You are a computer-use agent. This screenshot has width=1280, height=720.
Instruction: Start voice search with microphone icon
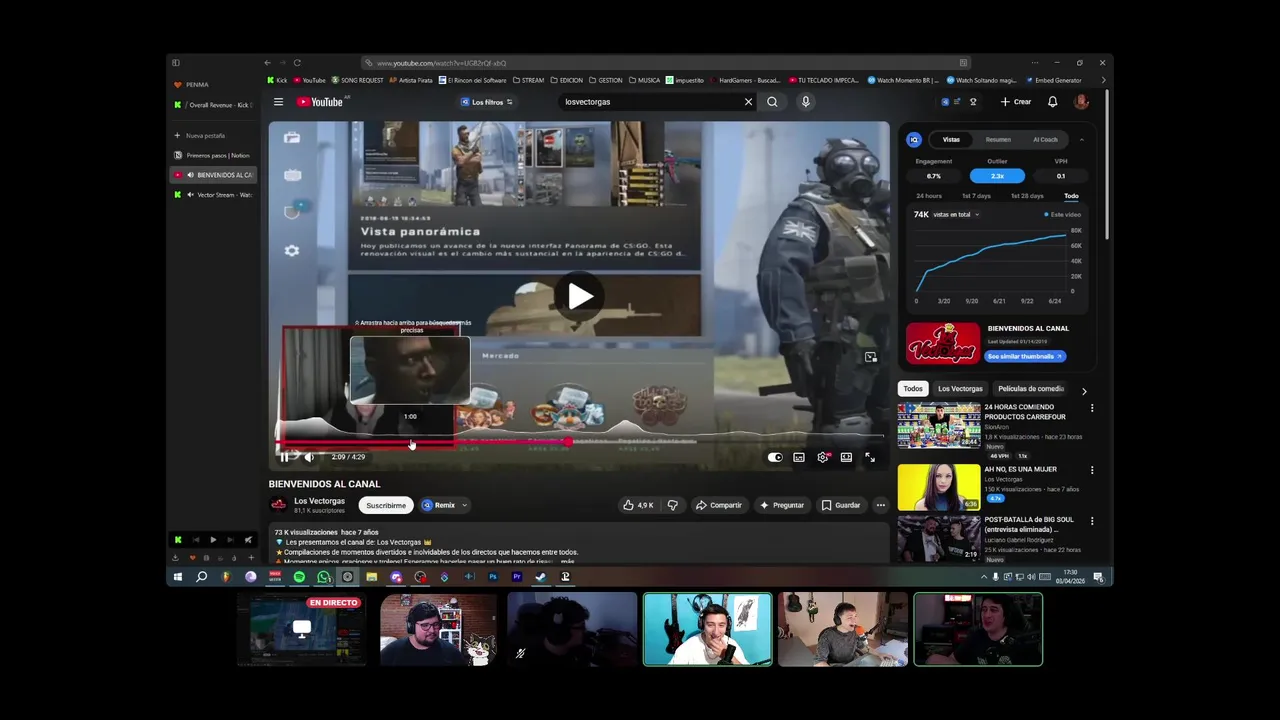(805, 102)
